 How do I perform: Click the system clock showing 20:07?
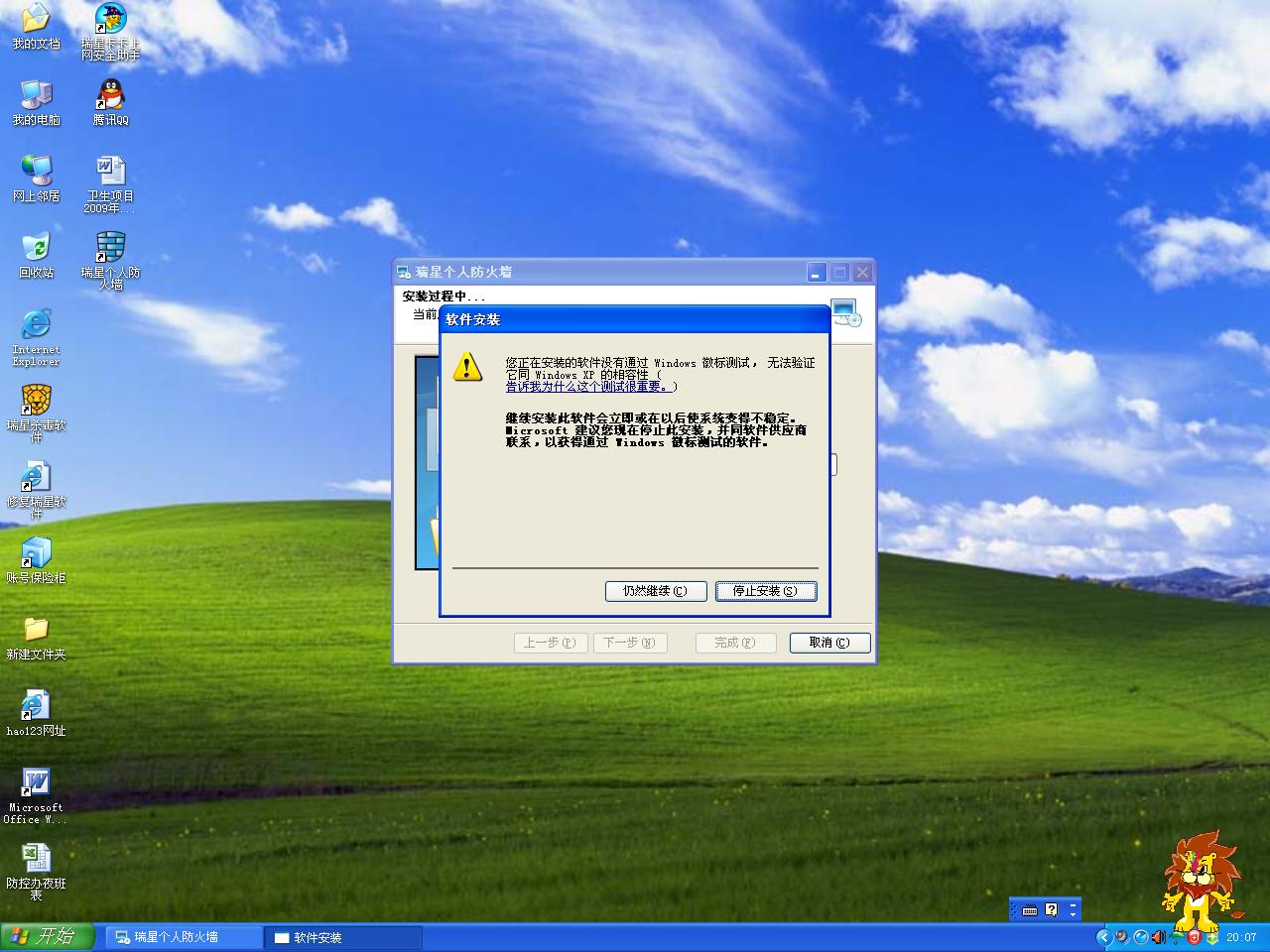(x=1241, y=937)
